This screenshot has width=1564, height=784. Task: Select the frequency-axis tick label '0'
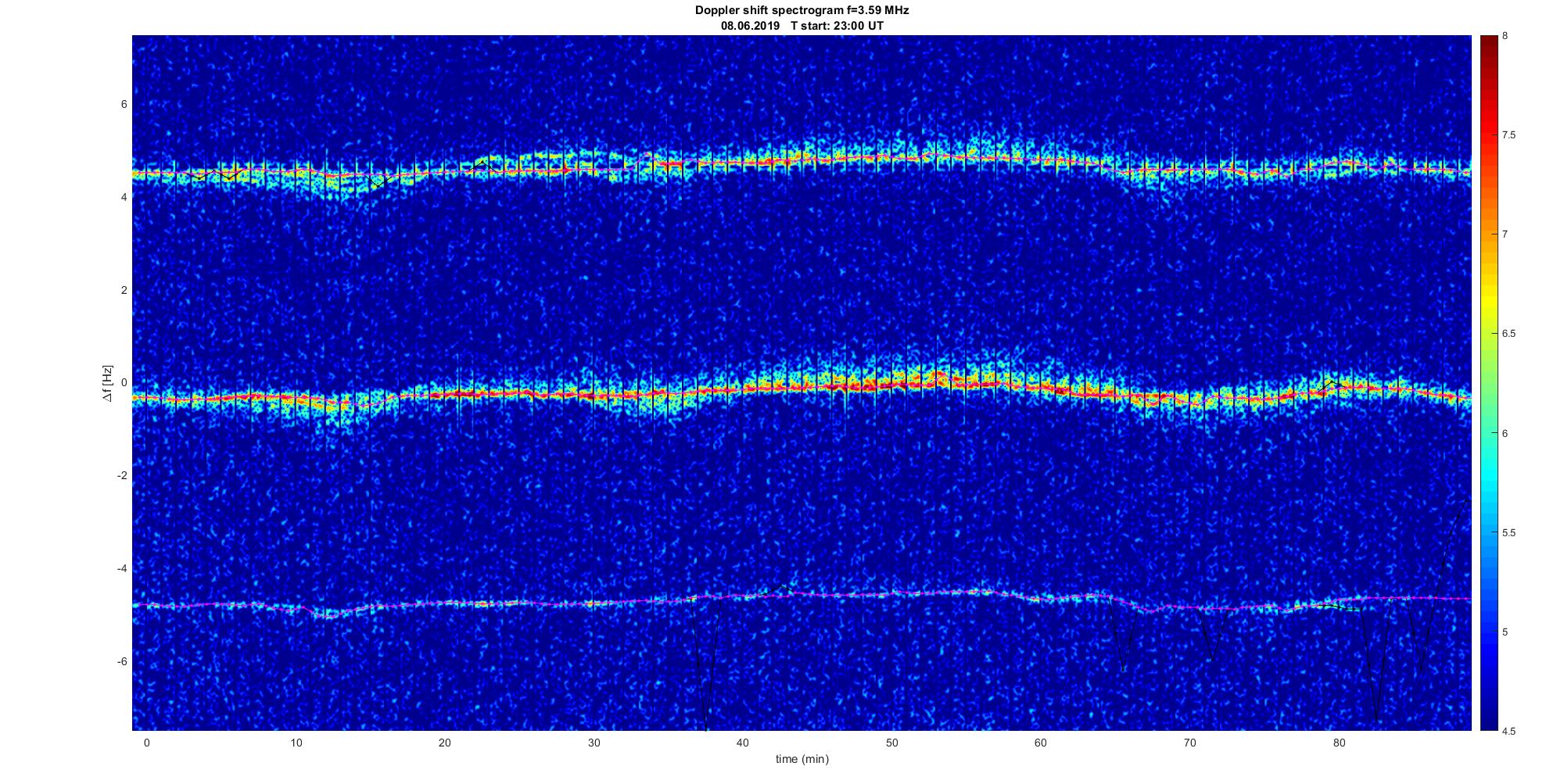tap(124, 383)
